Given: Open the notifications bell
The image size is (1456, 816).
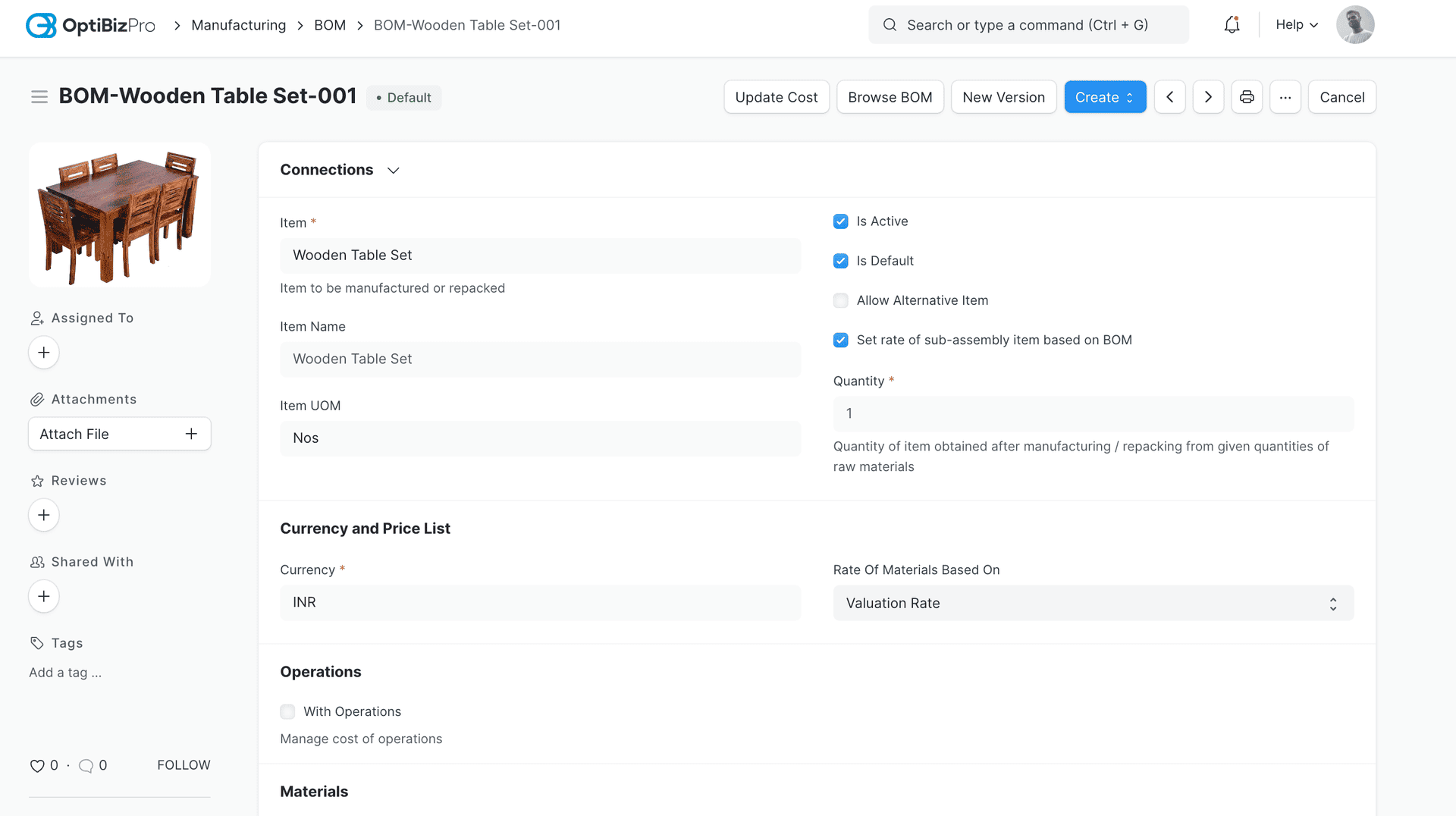Looking at the screenshot, I should click(1232, 25).
